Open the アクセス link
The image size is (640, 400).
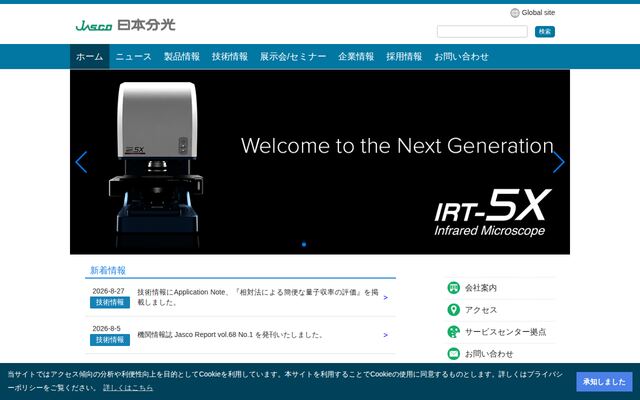(x=481, y=310)
